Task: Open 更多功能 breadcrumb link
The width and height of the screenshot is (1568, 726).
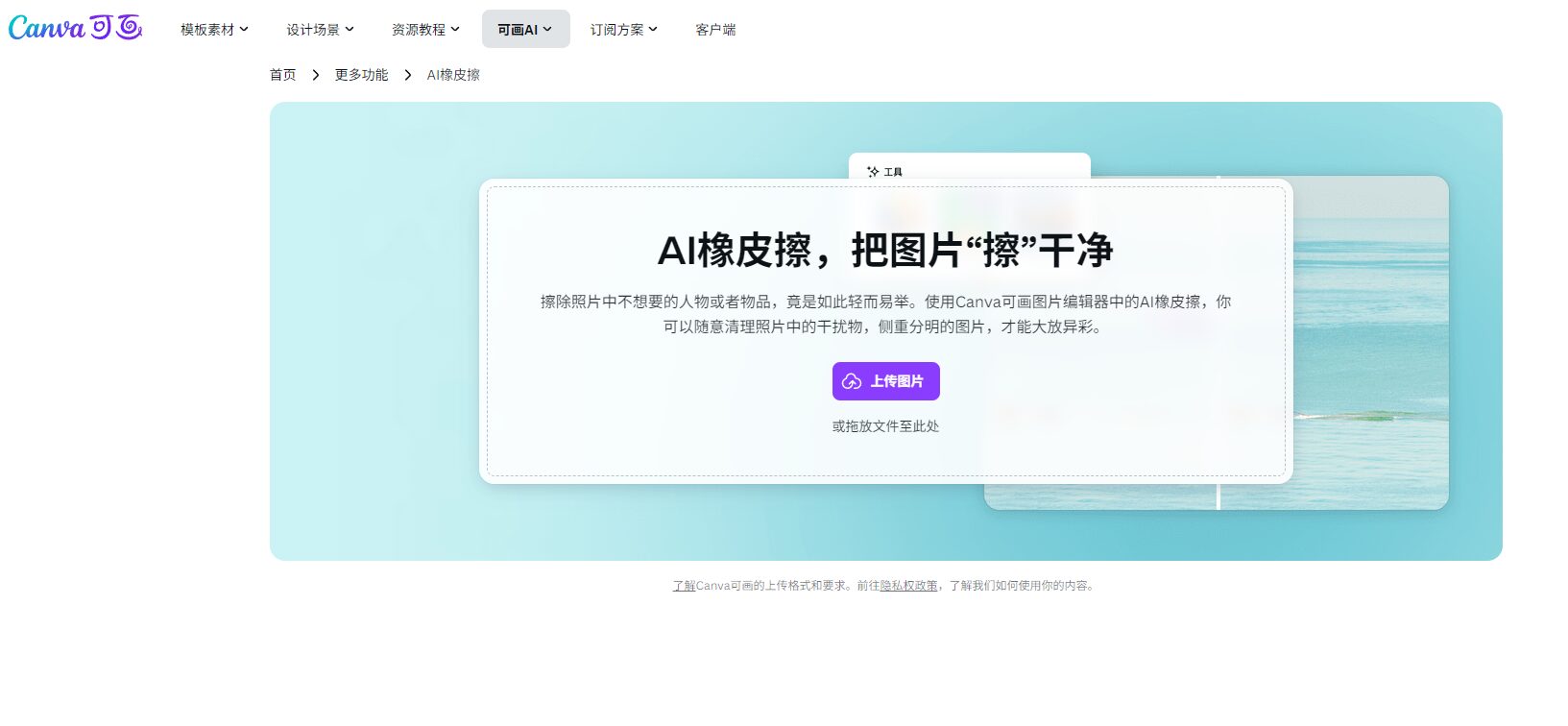Action: click(361, 75)
